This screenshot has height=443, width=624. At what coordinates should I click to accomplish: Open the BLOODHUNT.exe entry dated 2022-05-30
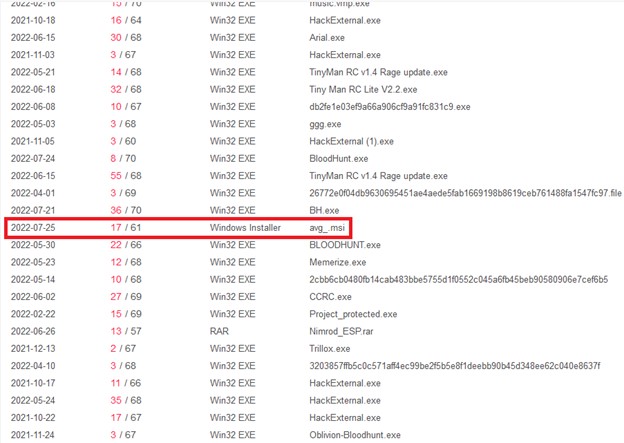(x=344, y=245)
